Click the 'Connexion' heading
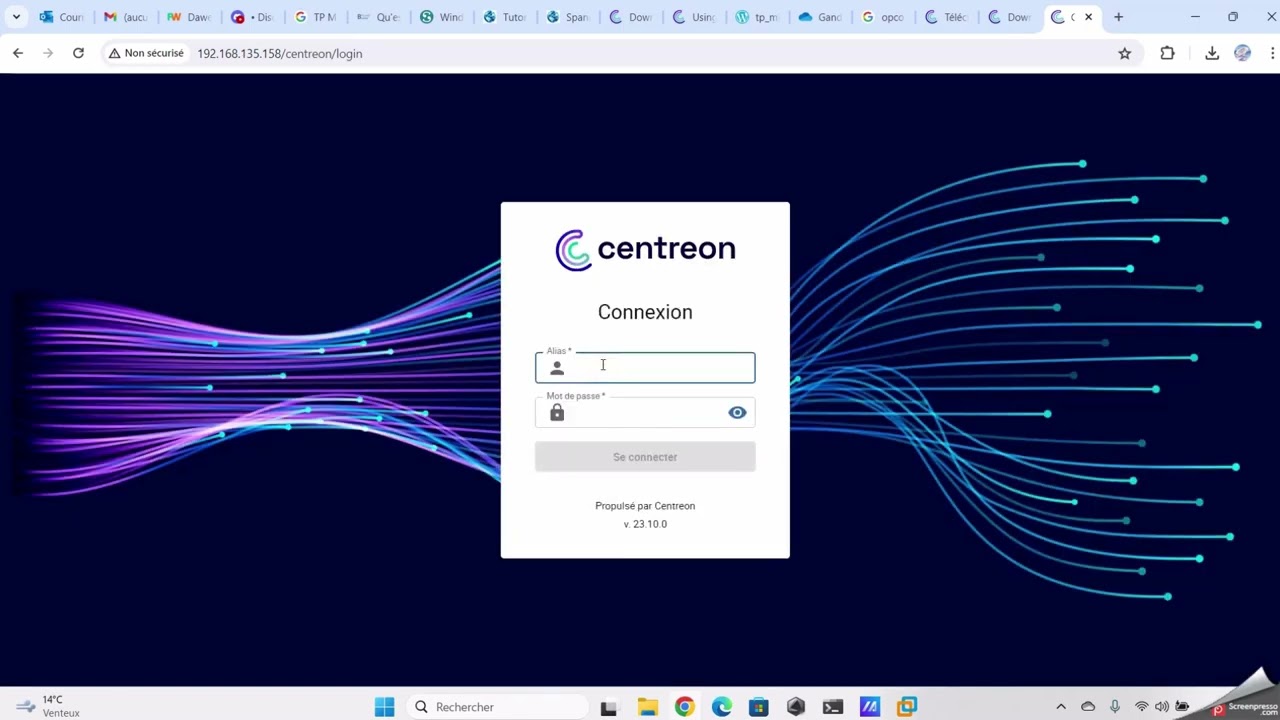The height and width of the screenshot is (720, 1280). click(645, 312)
